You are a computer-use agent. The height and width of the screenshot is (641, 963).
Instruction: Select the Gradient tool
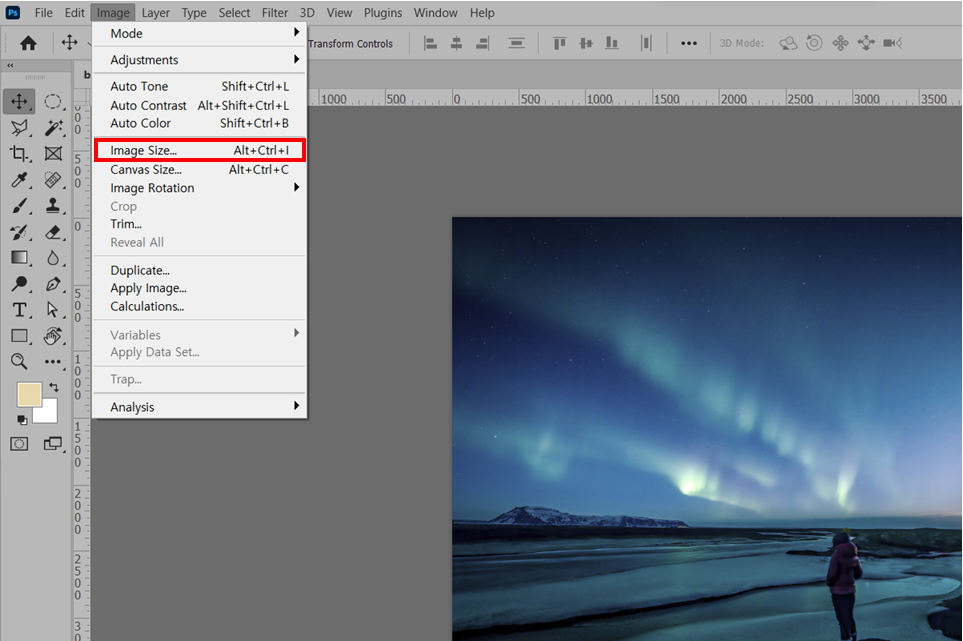coord(19,258)
